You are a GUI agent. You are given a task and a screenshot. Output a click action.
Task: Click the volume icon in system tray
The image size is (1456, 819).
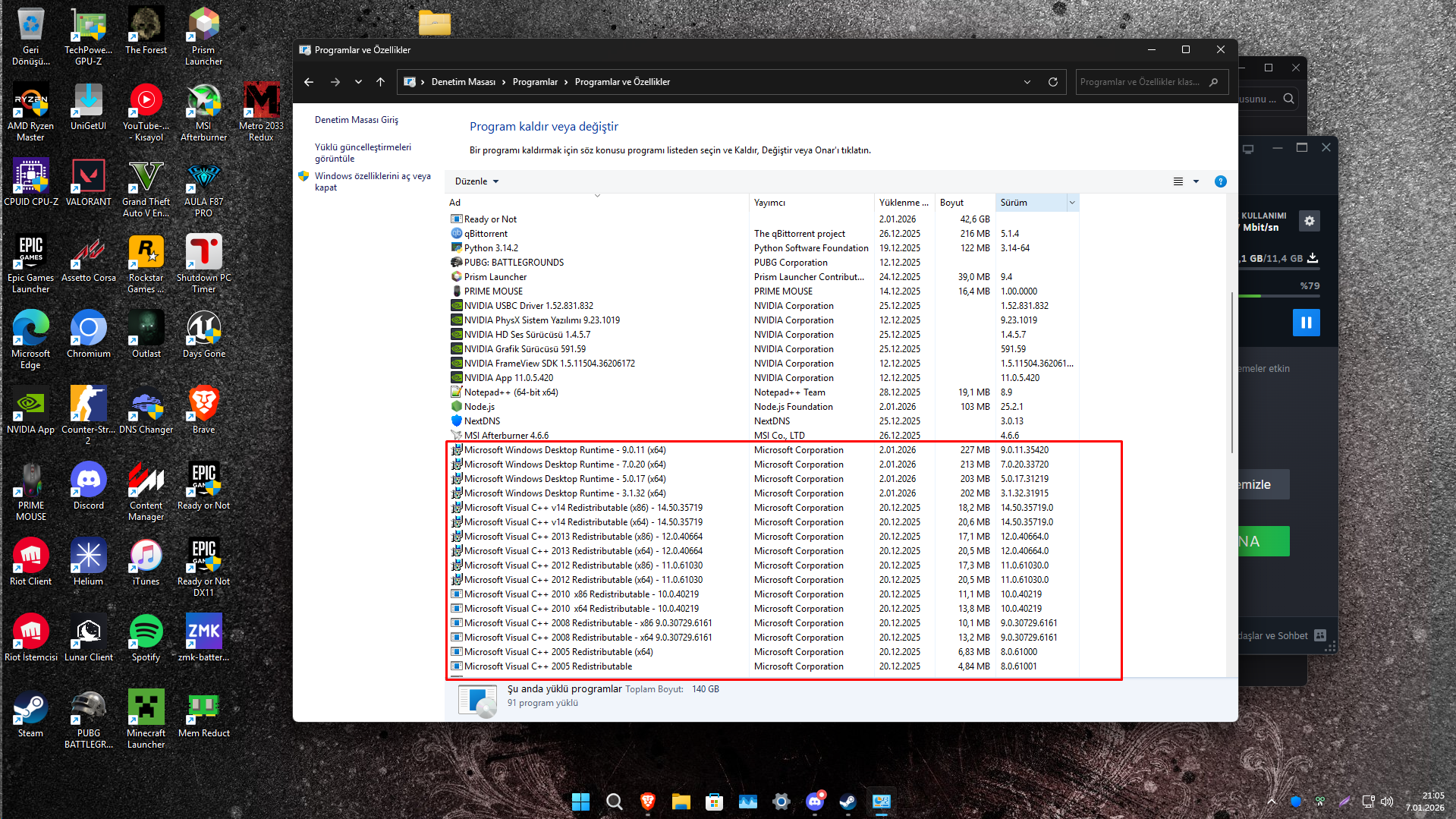(1387, 802)
